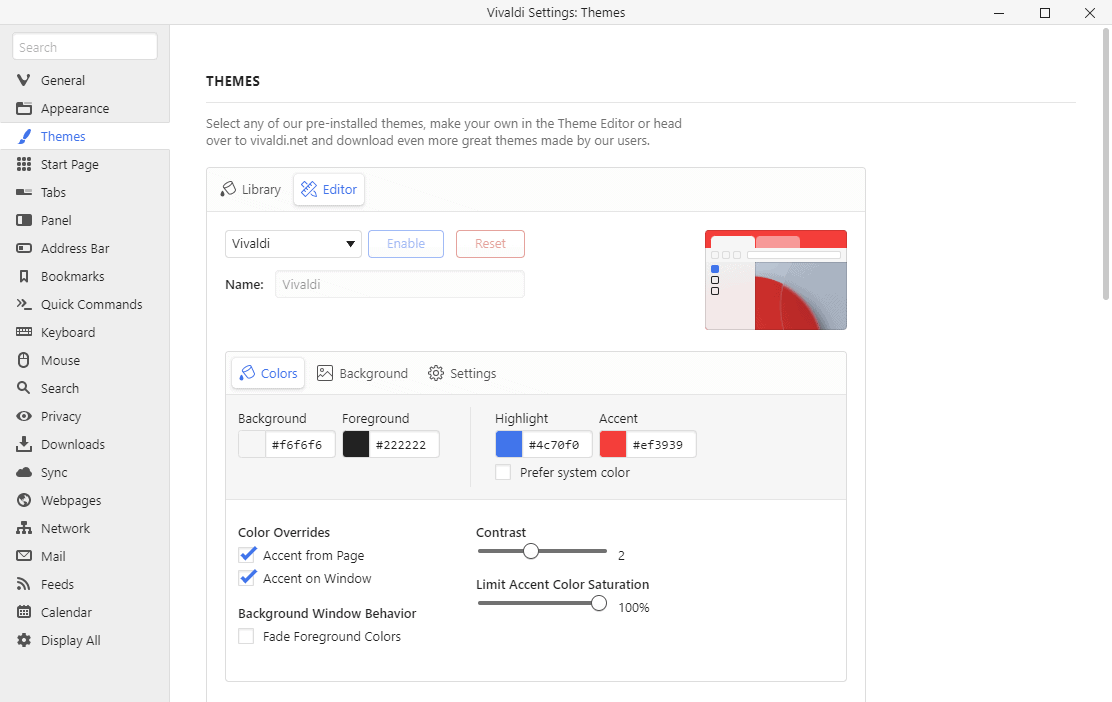Switch to the Background tab
This screenshot has width=1112, height=702.
coord(362,372)
